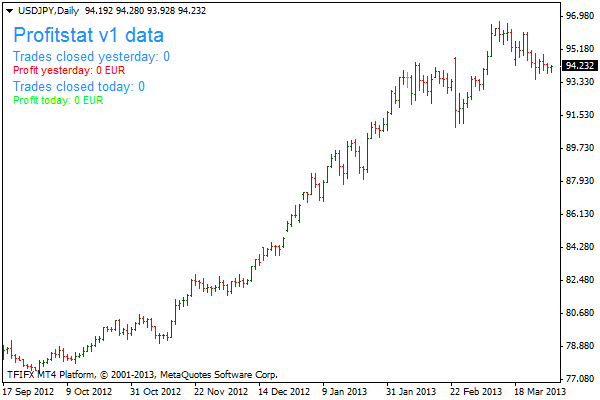
Task: Click the Trades closed yesterday label
Action: [x=91, y=57]
